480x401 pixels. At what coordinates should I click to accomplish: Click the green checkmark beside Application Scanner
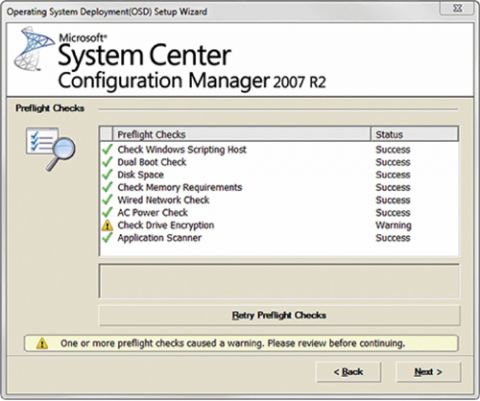(x=107, y=238)
